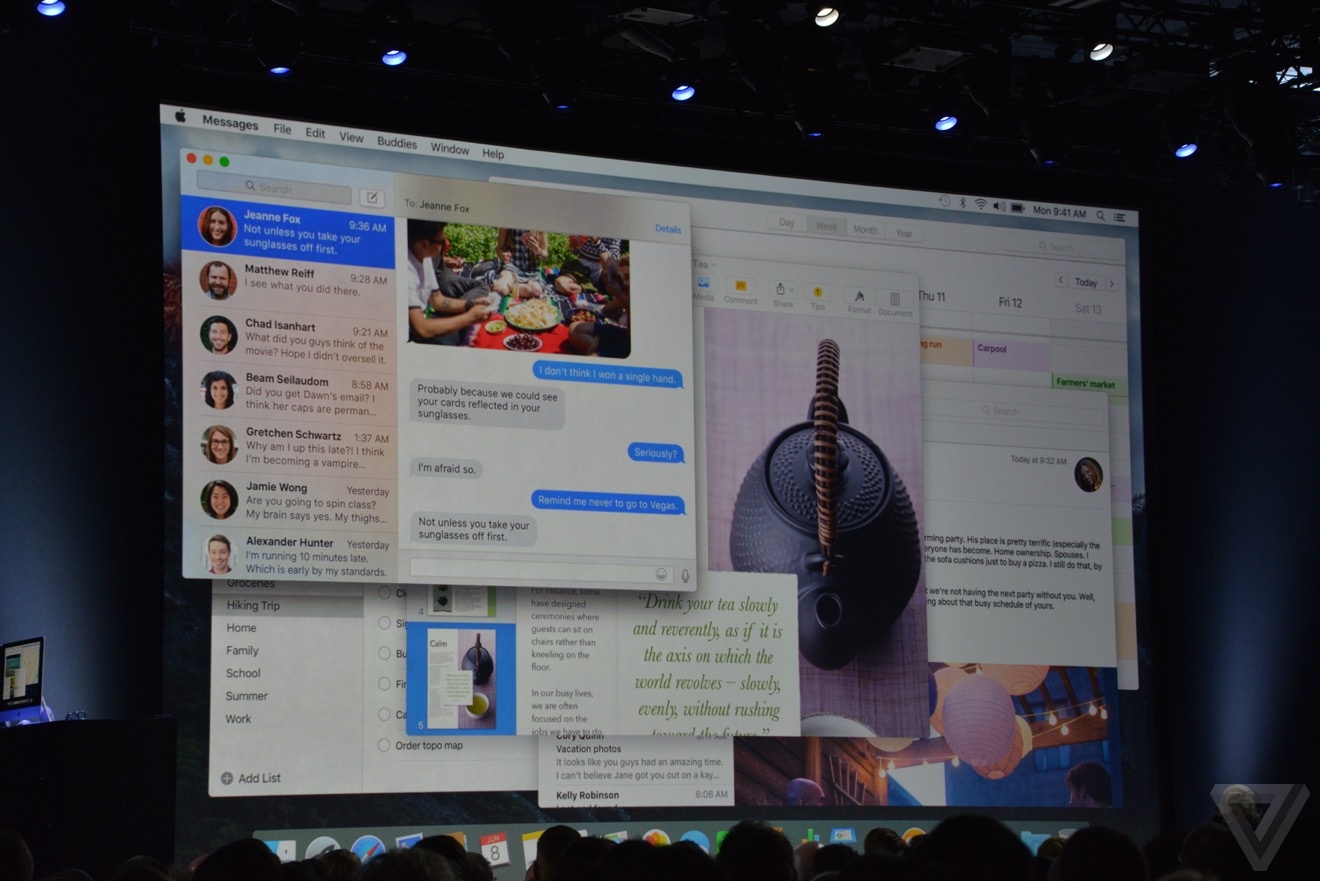Click the smiley emoji icon in Messages input bar
This screenshot has width=1320, height=881.
point(662,573)
